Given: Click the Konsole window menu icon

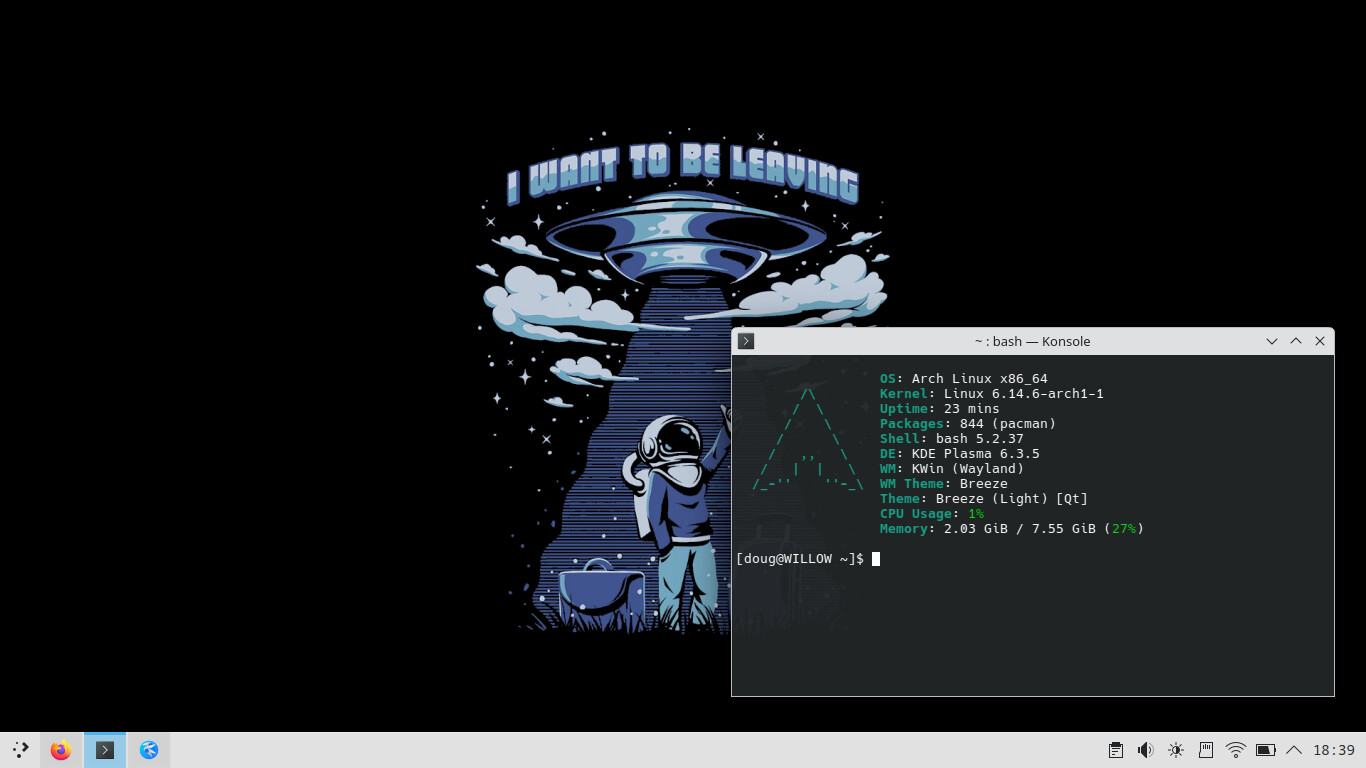Looking at the screenshot, I should click(x=746, y=341).
